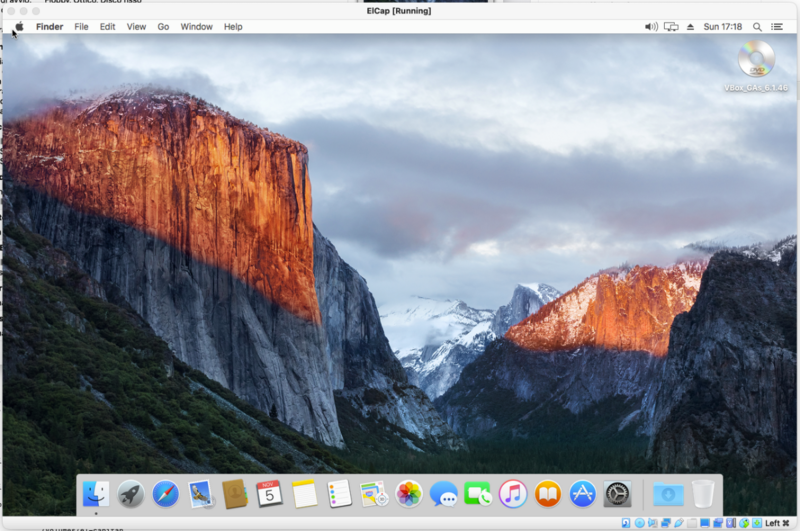
Task: Open the Photos app in Dock
Action: [409, 493]
